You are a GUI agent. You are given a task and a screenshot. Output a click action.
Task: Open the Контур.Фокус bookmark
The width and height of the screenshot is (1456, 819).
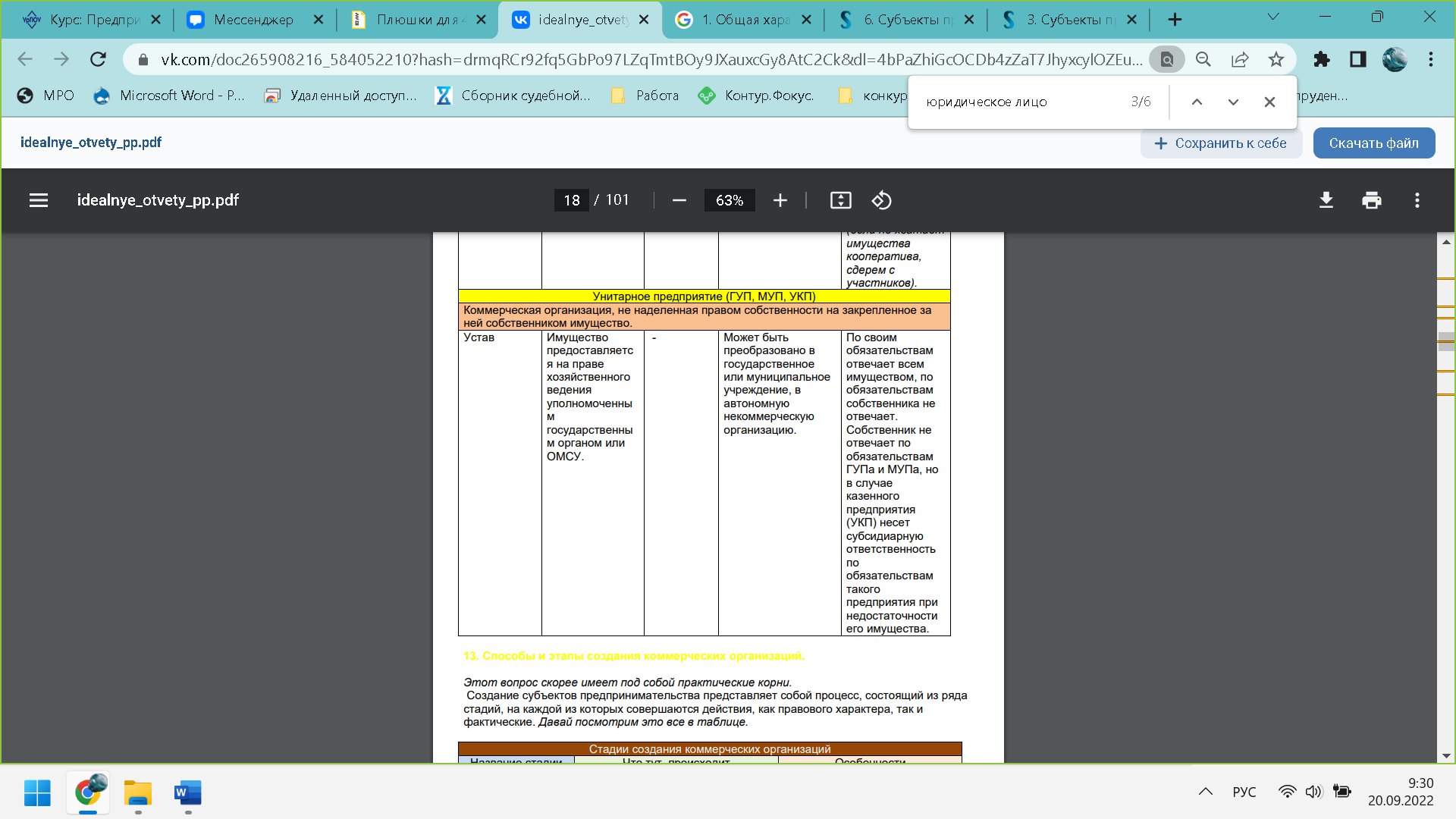point(756,96)
